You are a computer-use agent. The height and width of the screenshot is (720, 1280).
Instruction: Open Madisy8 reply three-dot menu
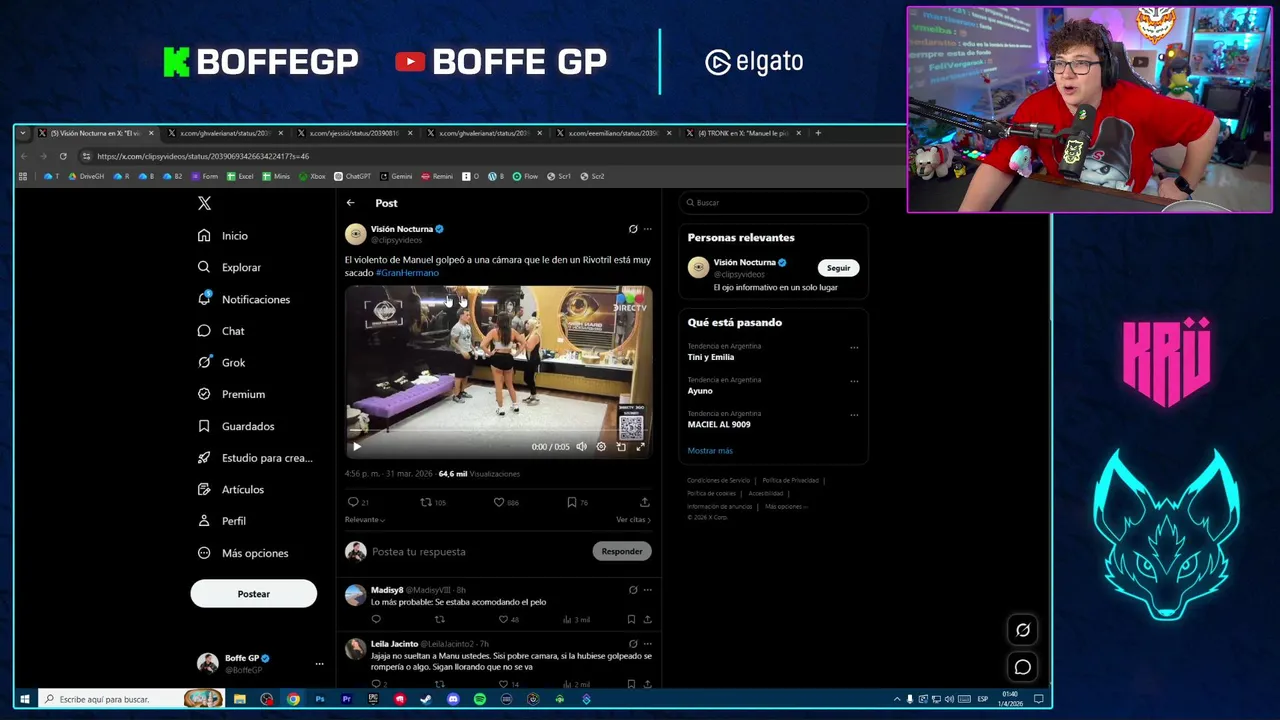tap(647, 590)
